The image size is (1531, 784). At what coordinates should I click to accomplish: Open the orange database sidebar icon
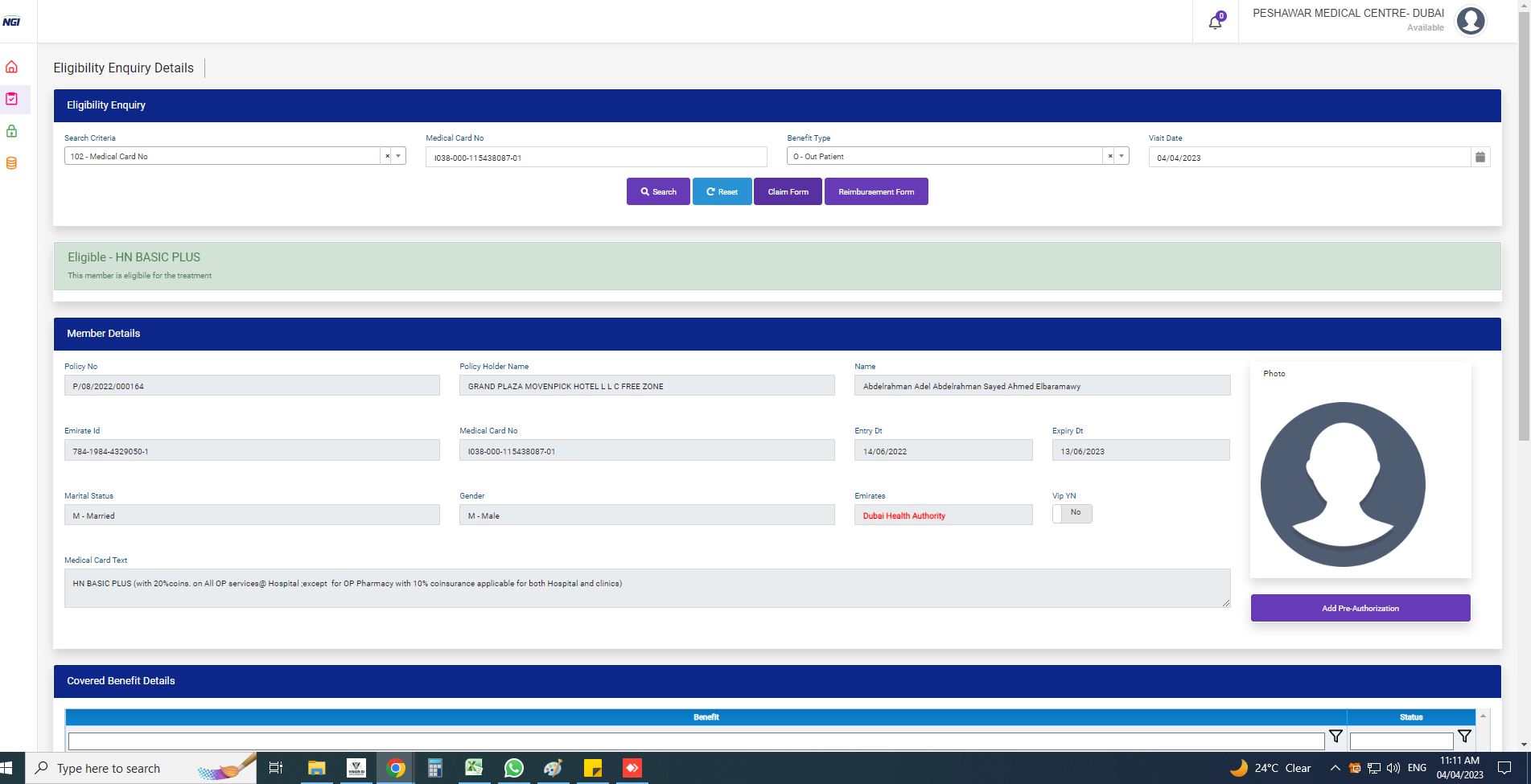tap(11, 163)
